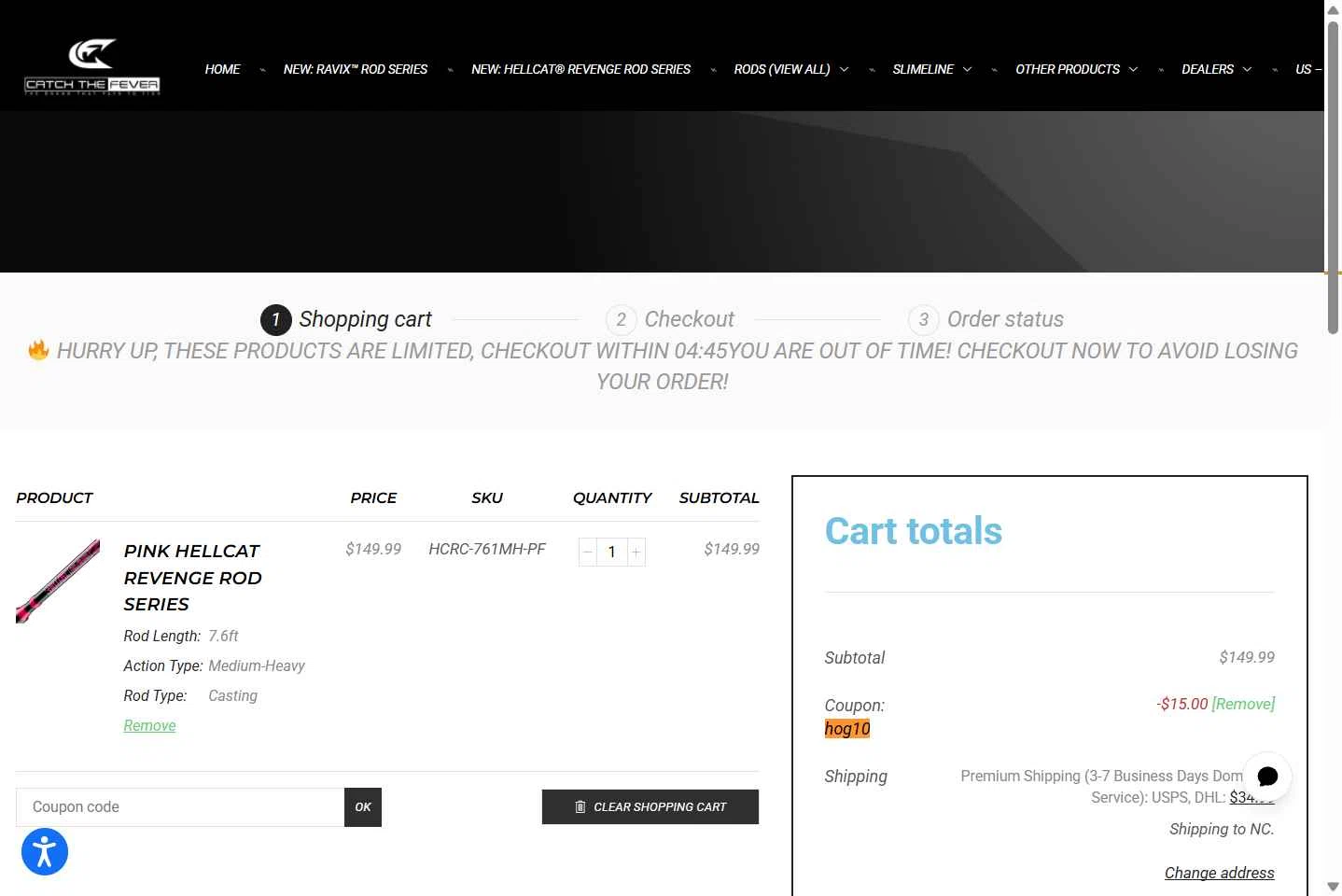The width and height of the screenshot is (1342, 896).
Task: Click the Shopping cart step label
Action: (365, 319)
